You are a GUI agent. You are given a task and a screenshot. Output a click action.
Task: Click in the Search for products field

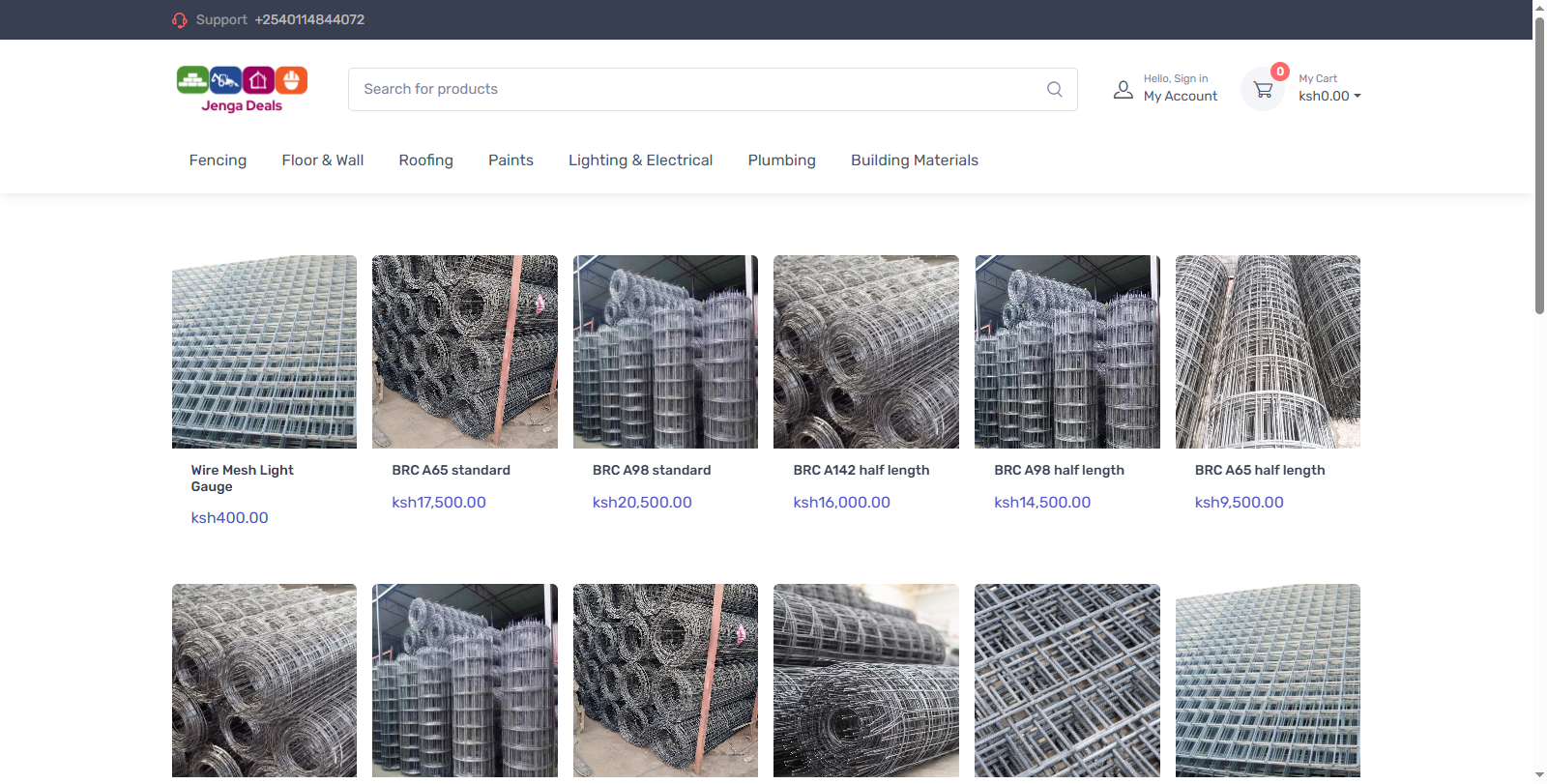click(x=696, y=89)
